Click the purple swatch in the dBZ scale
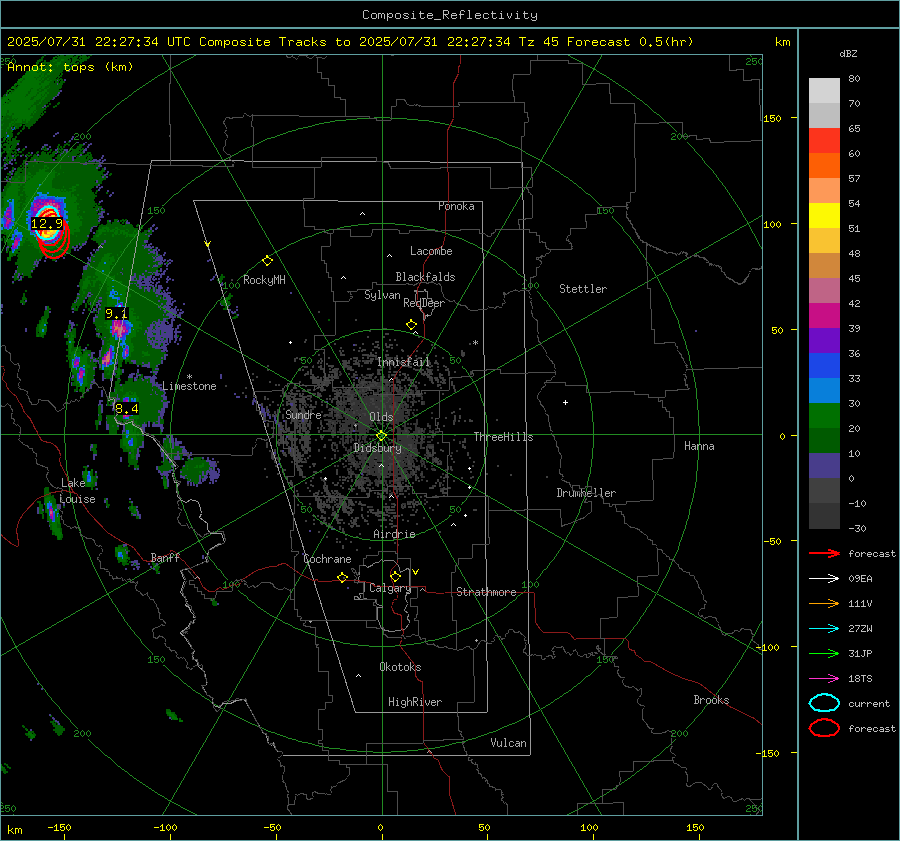900x841 pixels. [x=824, y=340]
